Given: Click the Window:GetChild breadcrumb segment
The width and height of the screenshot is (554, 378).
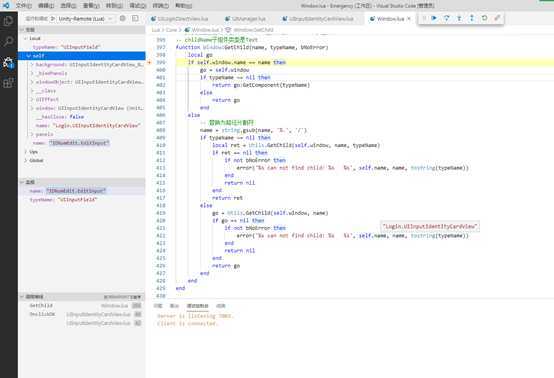Looking at the screenshot, I should pos(253,30).
